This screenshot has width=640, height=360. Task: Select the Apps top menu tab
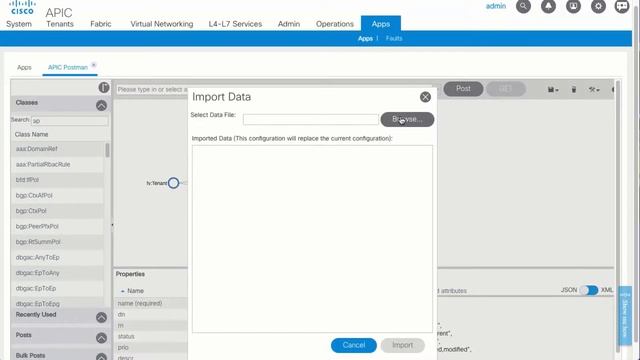[x=381, y=24]
